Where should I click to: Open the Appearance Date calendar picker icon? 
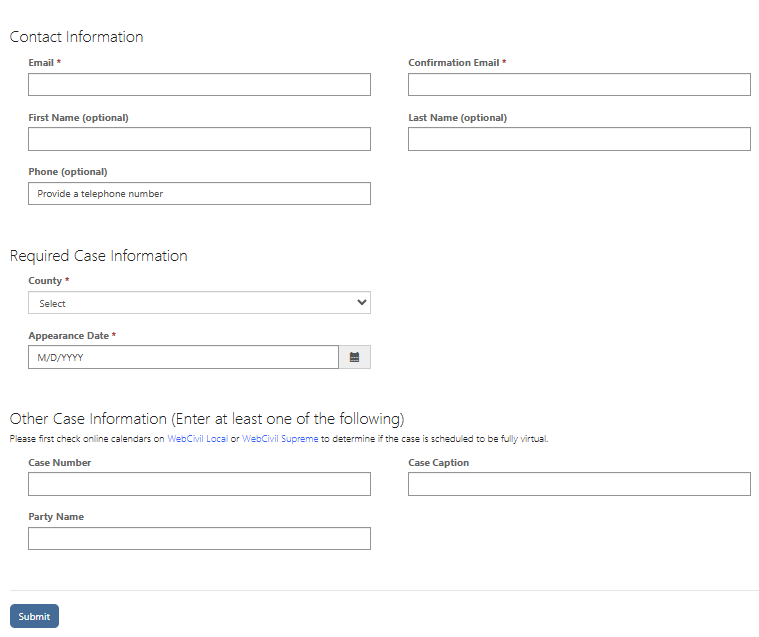tap(354, 357)
